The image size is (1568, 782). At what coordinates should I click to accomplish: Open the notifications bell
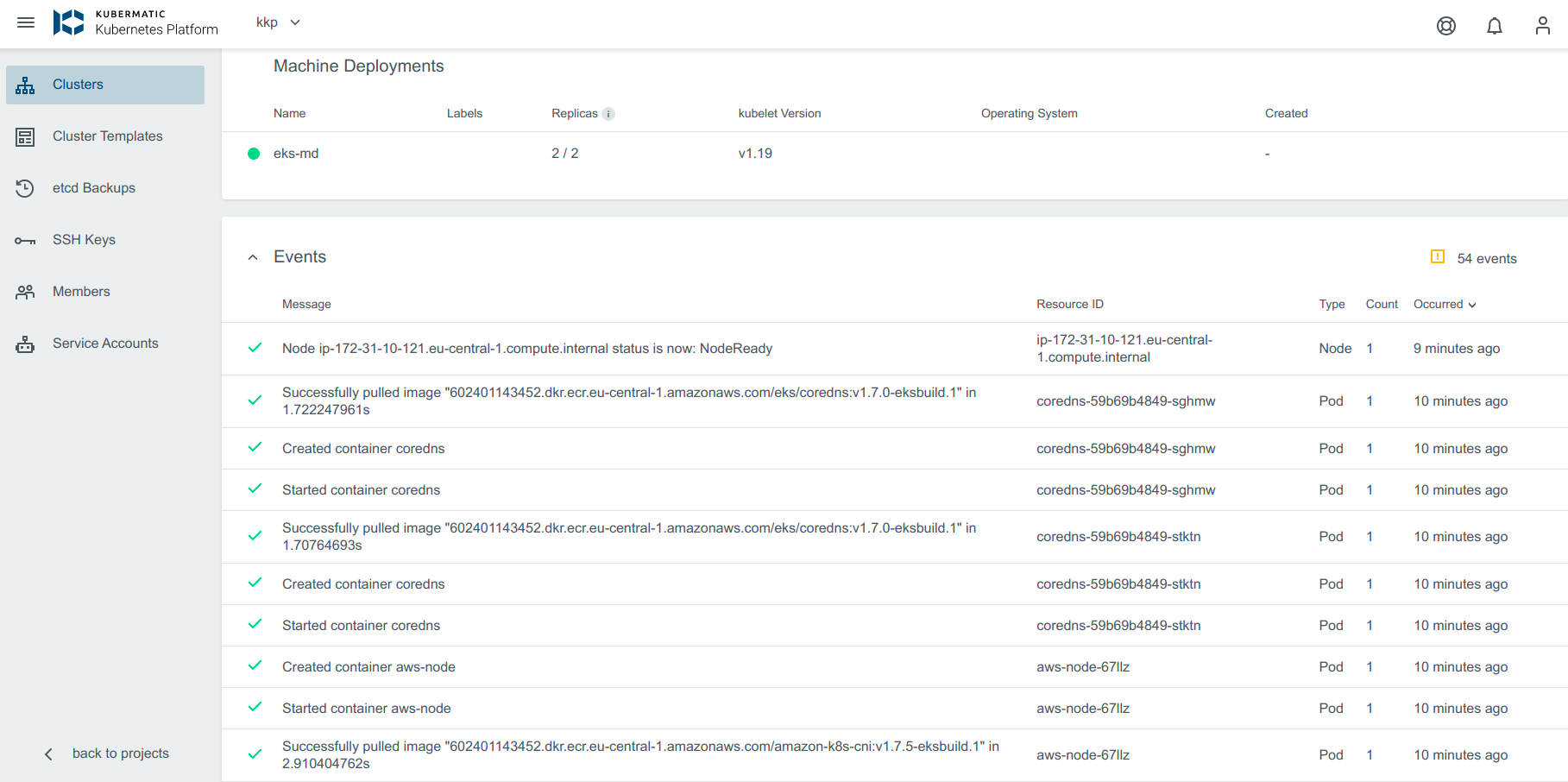[x=1495, y=26]
